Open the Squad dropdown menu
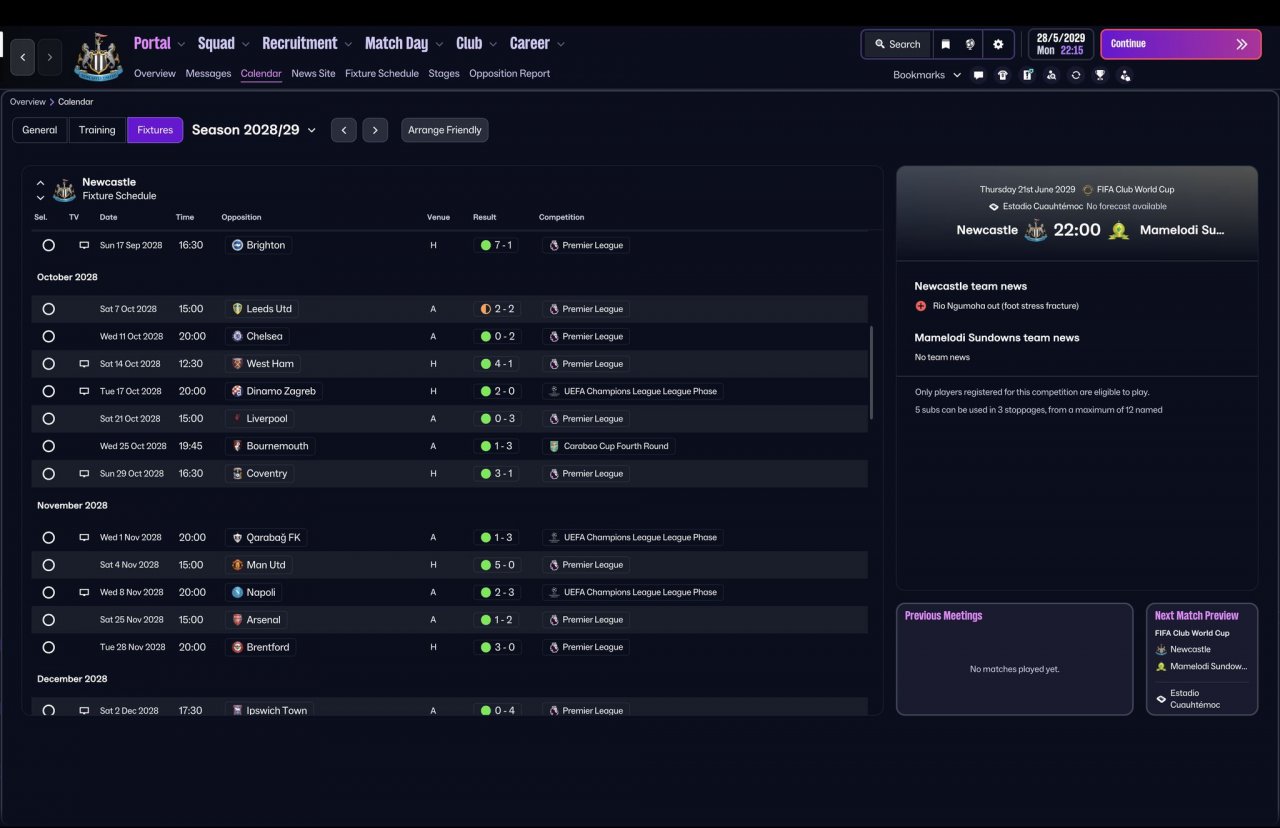Viewport: 1280px width, 828px height. click(224, 43)
